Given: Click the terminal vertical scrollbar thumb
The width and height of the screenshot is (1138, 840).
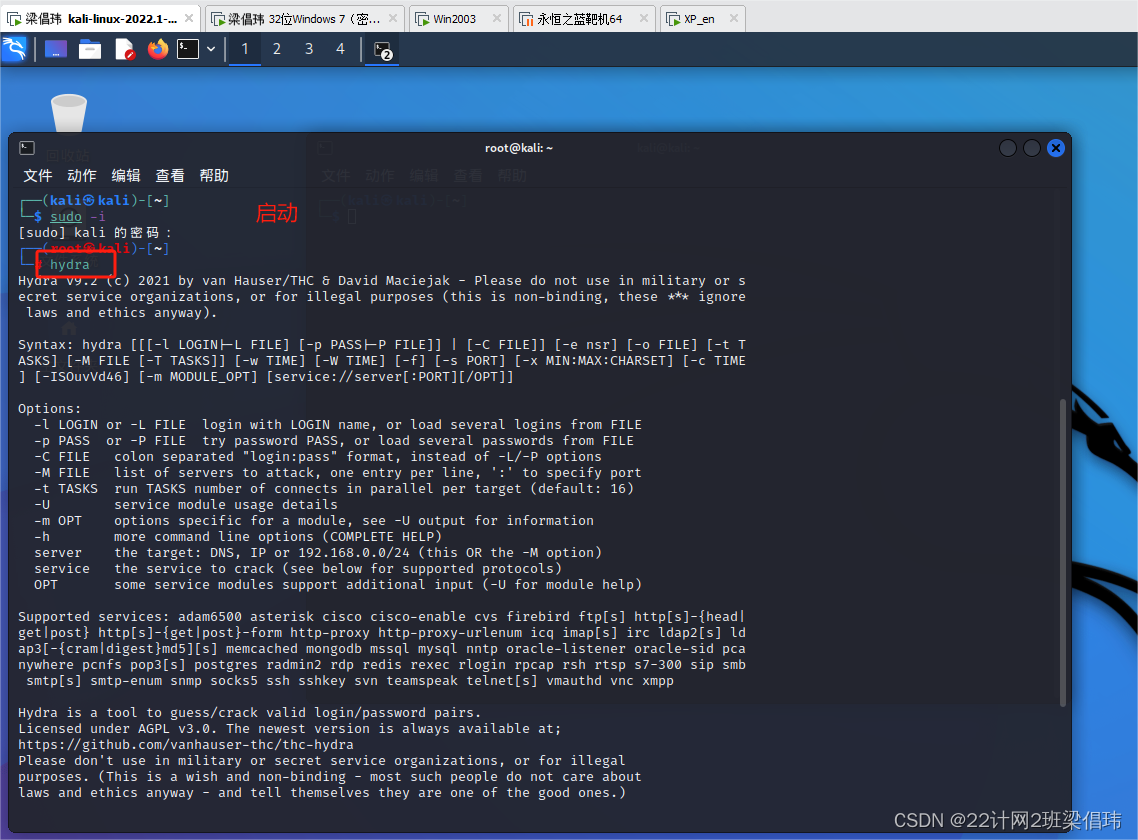Looking at the screenshot, I should click(x=1063, y=552).
